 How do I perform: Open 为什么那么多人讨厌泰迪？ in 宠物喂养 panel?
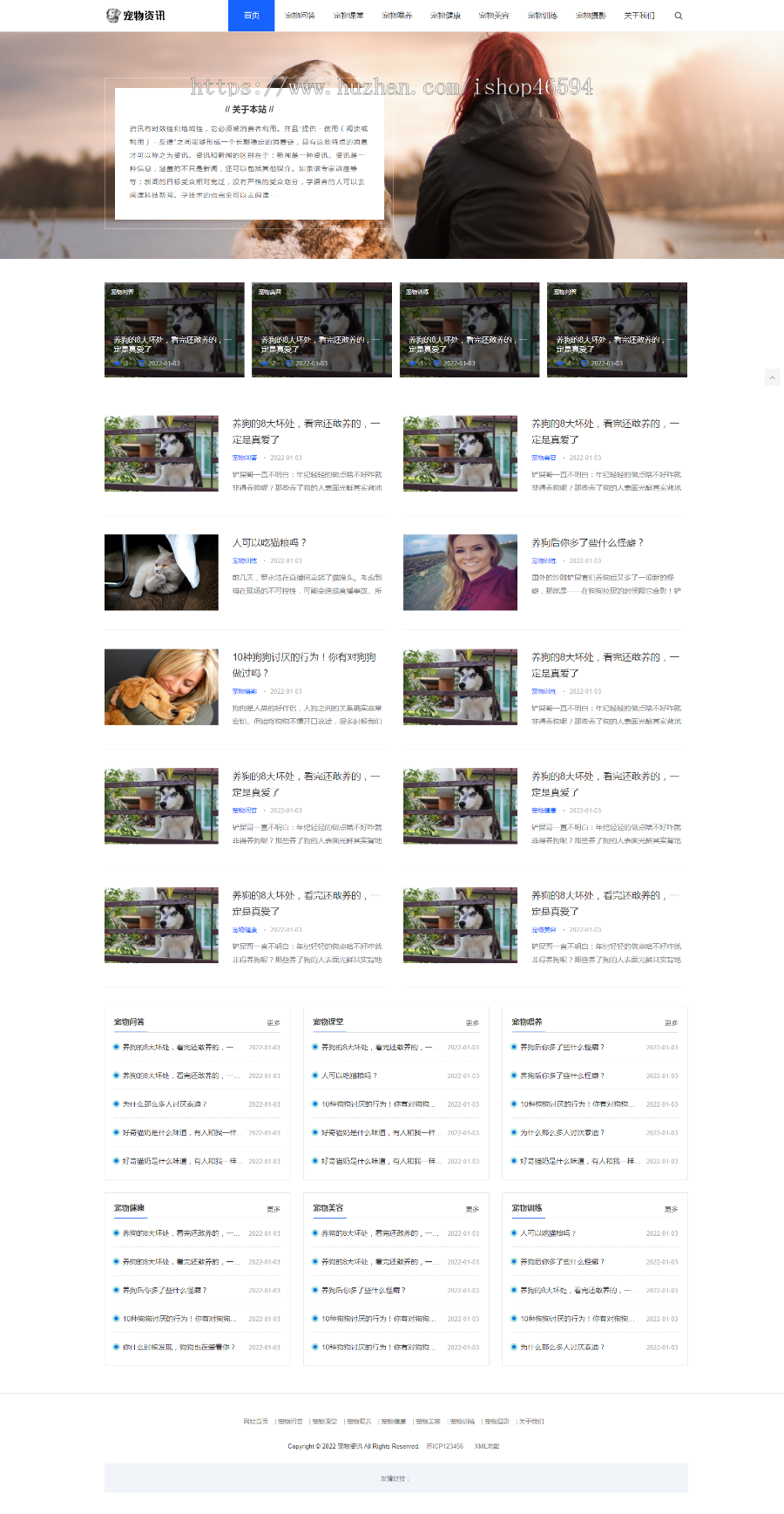click(562, 1133)
